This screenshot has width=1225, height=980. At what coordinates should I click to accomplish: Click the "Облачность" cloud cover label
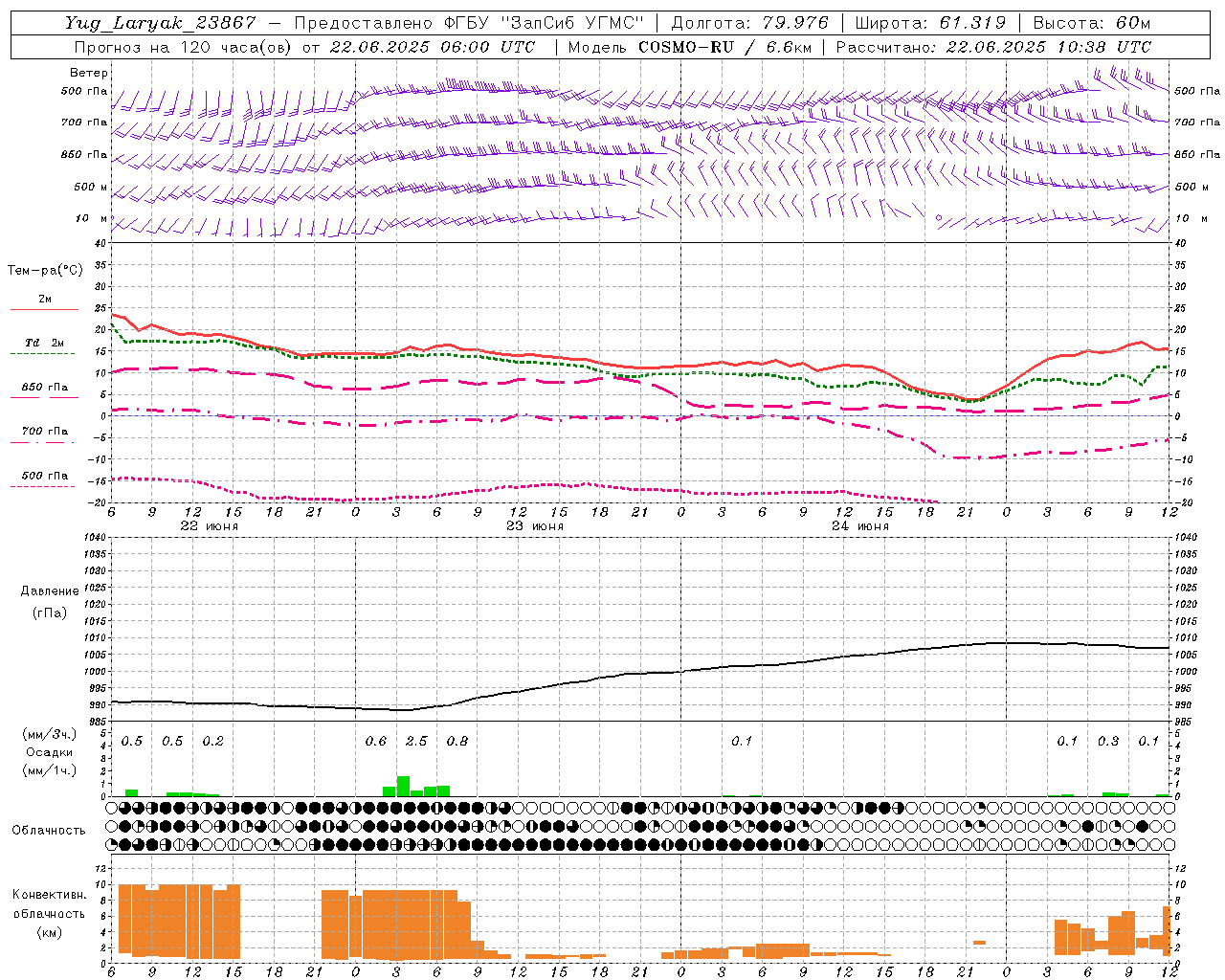[49, 831]
